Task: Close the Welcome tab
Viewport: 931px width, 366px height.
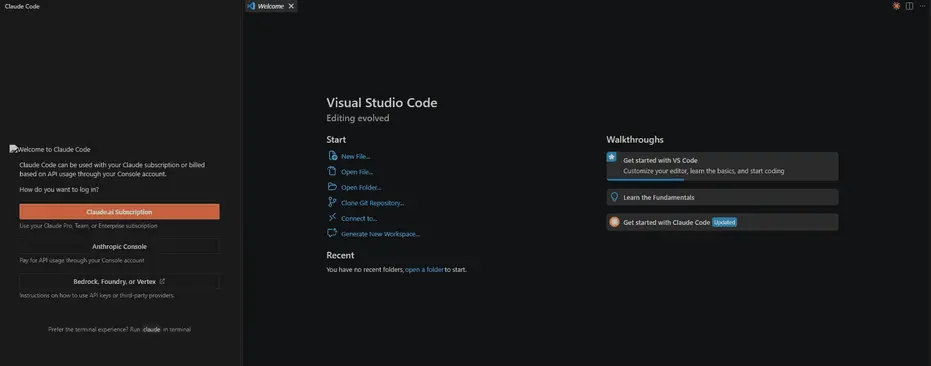Action: click(x=291, y=6)
